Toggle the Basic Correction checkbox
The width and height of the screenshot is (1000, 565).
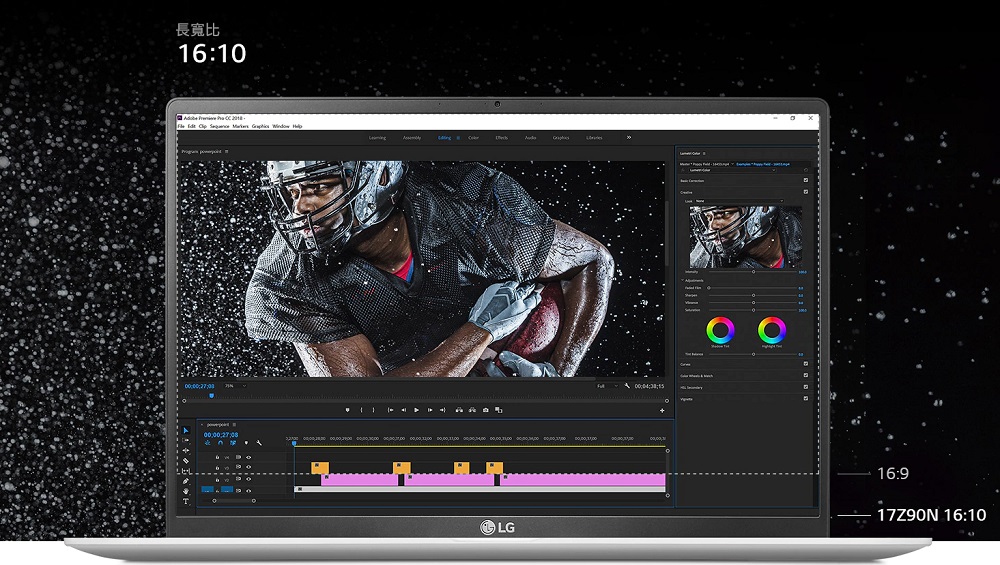pyautogui.click(x=806, y=180)
